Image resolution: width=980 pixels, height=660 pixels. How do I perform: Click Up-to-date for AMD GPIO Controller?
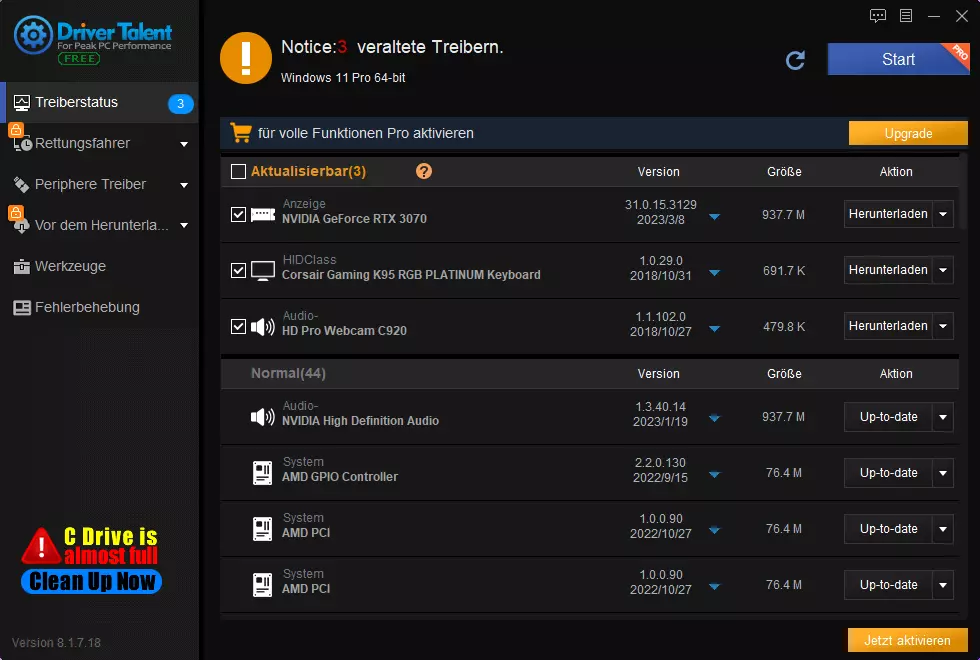[x=888, y=473]
